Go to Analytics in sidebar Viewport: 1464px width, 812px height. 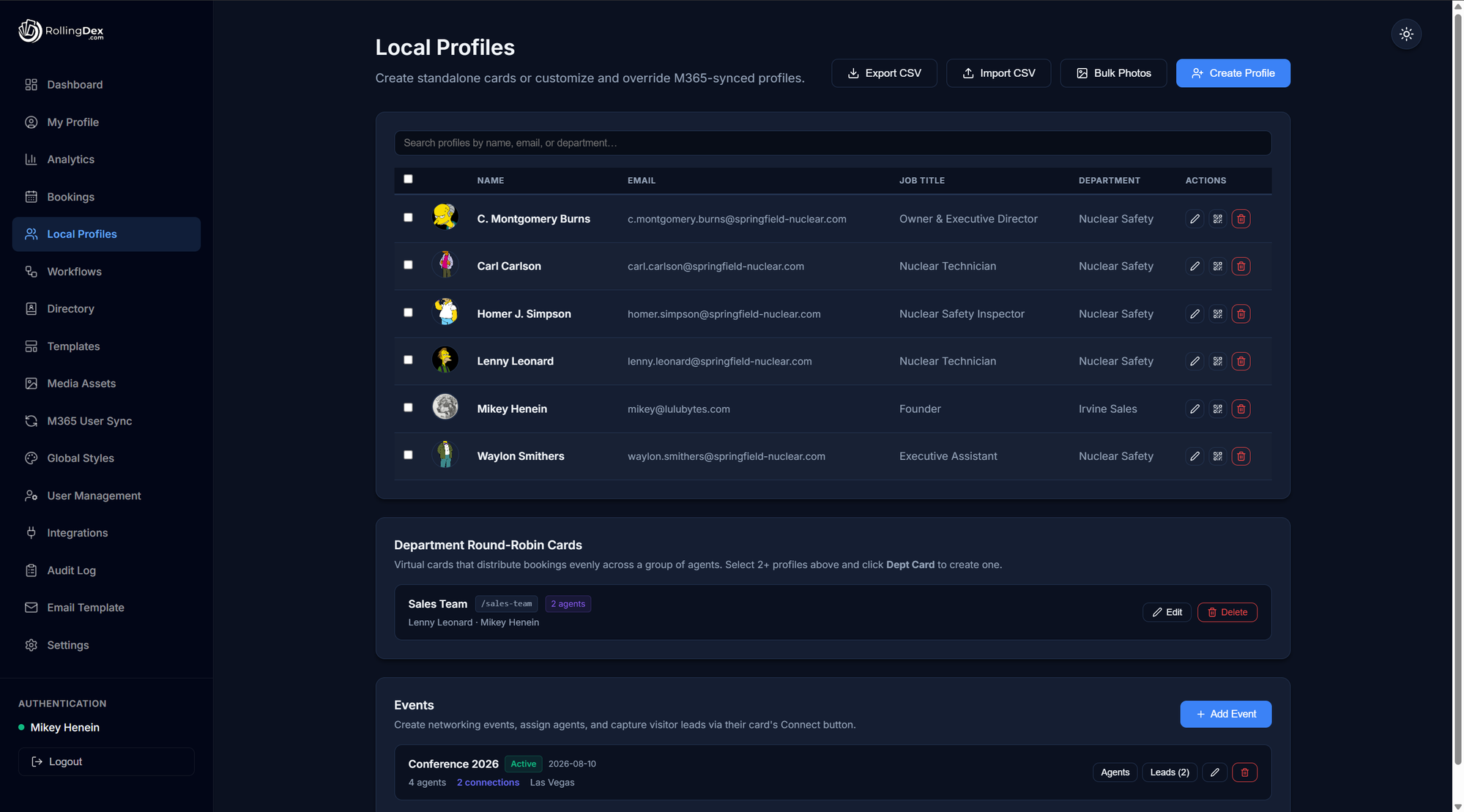pos(106,160)
